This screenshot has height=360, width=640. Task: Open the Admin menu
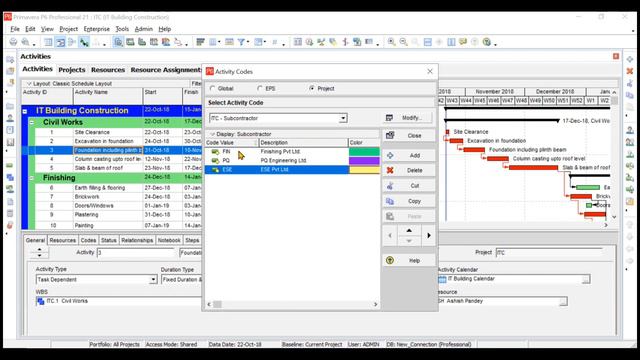[144, 29]
